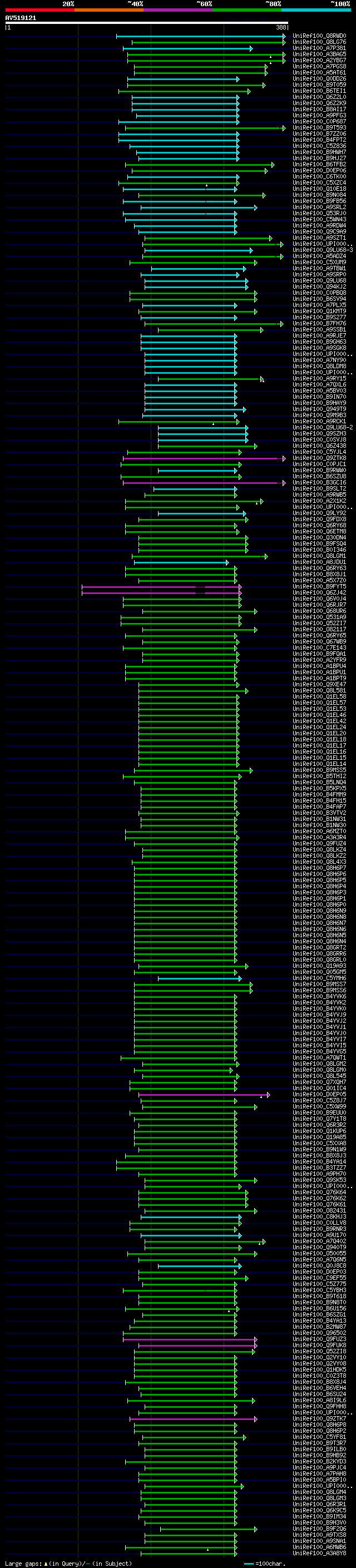Select hit UniRef100_B9FYT5
The image size is (356, 1568).
319,587
